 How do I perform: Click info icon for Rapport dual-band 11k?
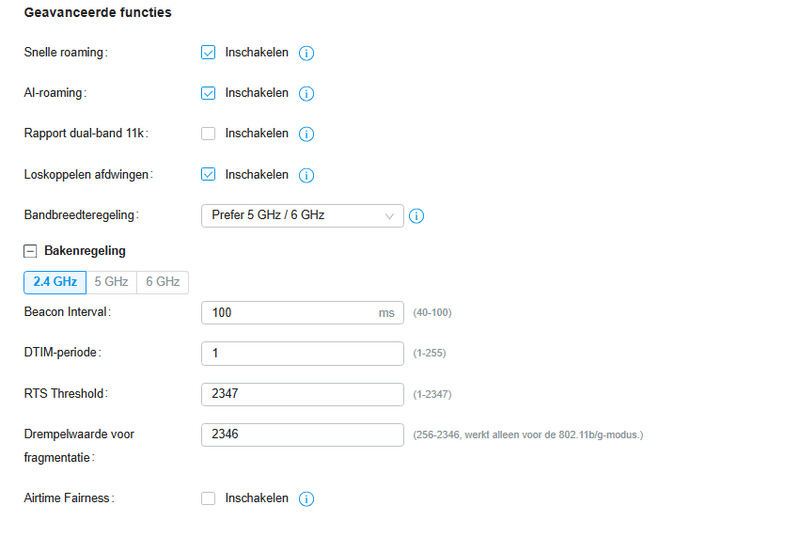pyautogui.click(x=307, y=134)
